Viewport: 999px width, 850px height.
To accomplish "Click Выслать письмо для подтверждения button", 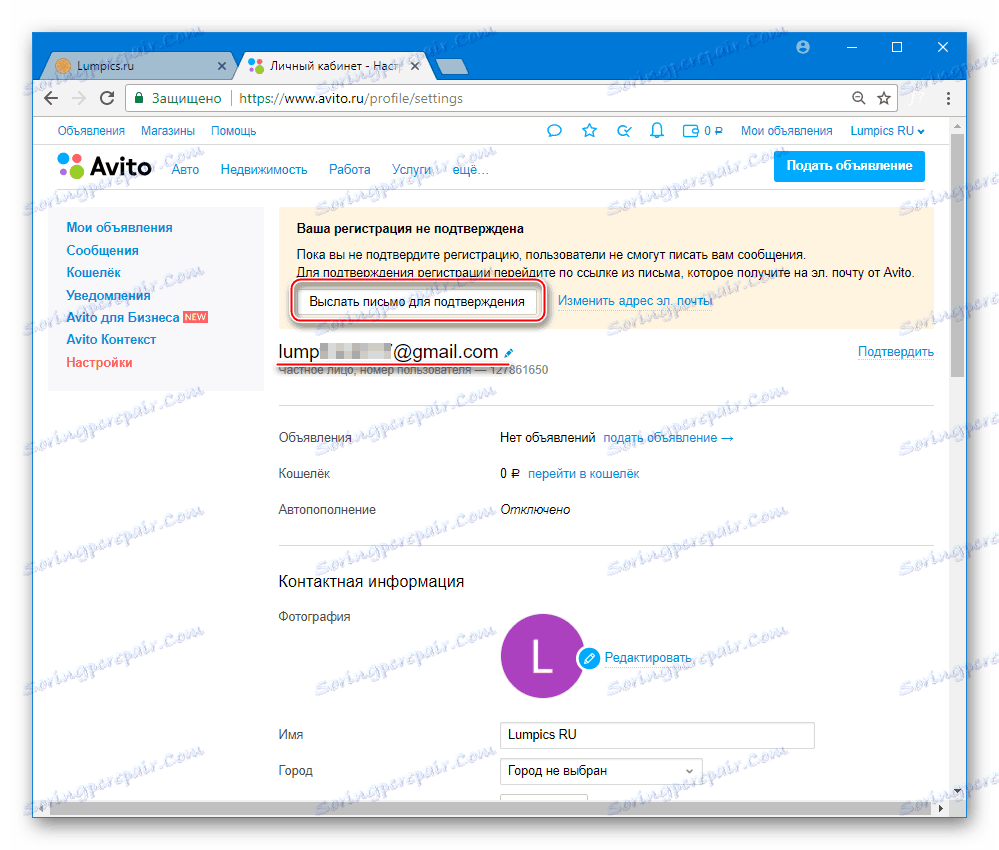I will tap(417, 301).
